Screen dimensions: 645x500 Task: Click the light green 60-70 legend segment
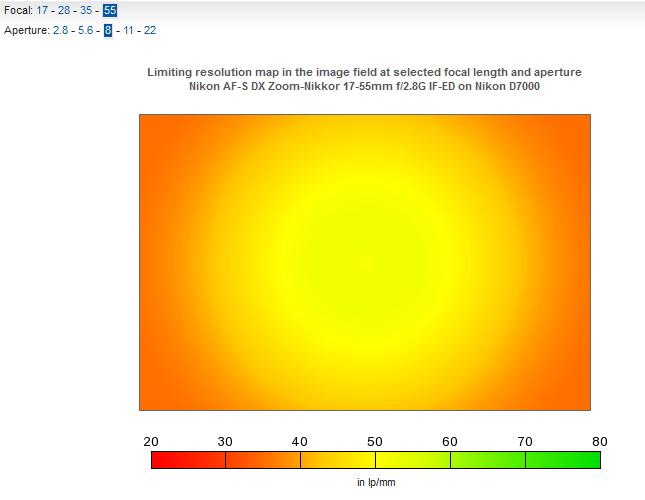[488, 460]
